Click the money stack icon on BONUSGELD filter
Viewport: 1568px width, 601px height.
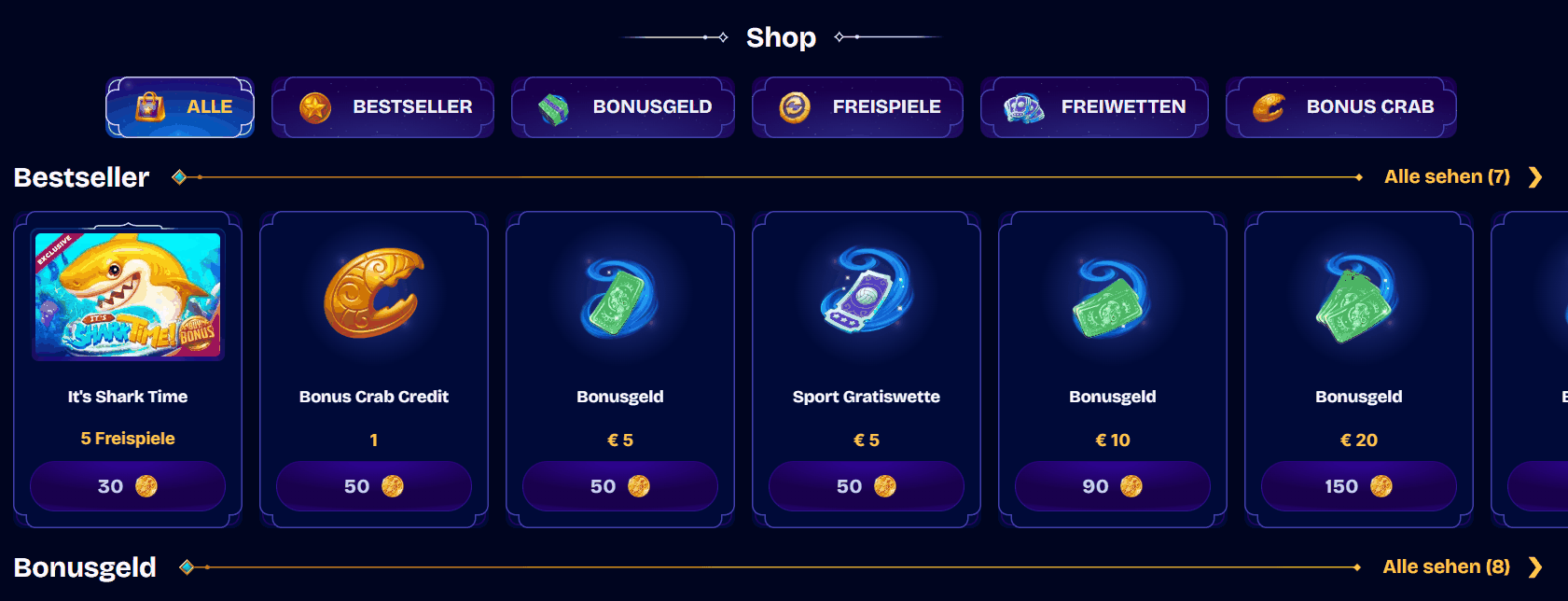(555, 106)
